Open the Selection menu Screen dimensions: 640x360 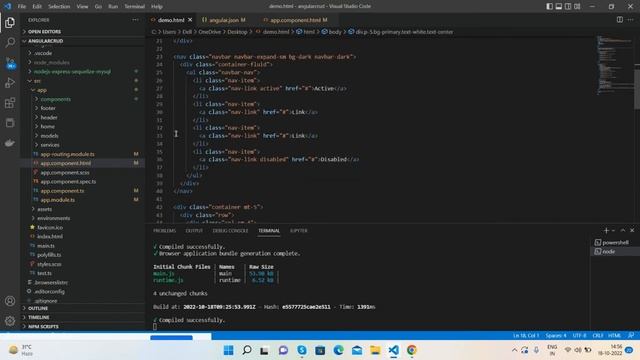point(59,7)
